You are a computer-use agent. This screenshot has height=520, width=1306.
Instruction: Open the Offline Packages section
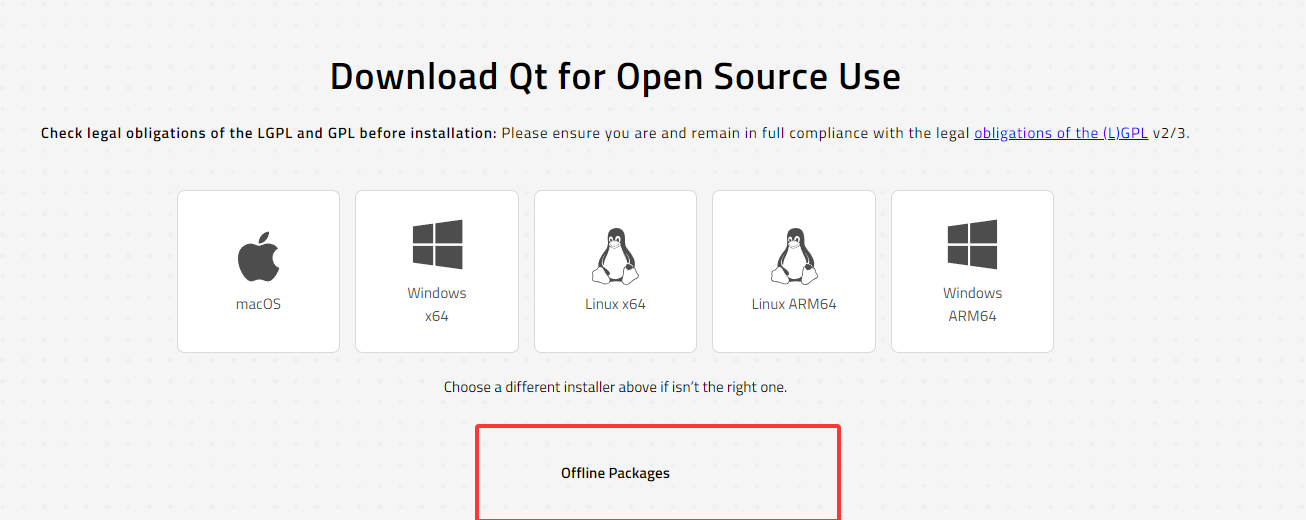(615, 473)
